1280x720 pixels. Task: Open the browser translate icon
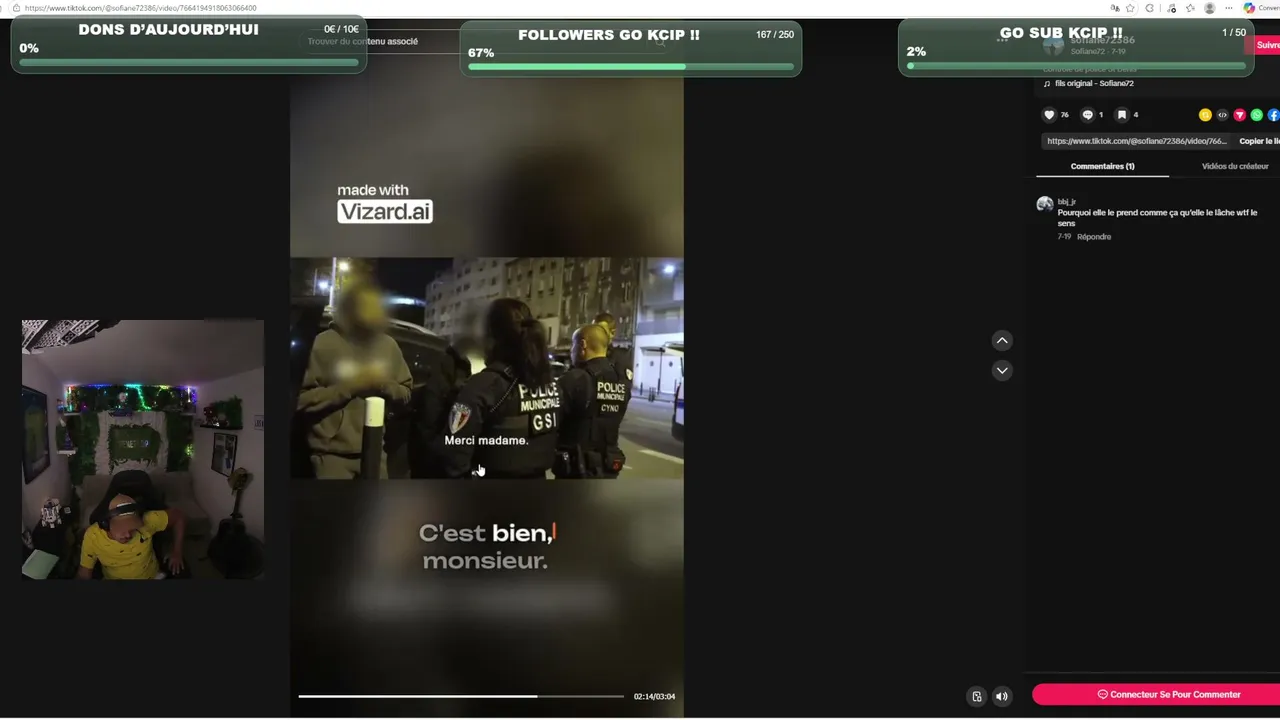coord(1115,8)
